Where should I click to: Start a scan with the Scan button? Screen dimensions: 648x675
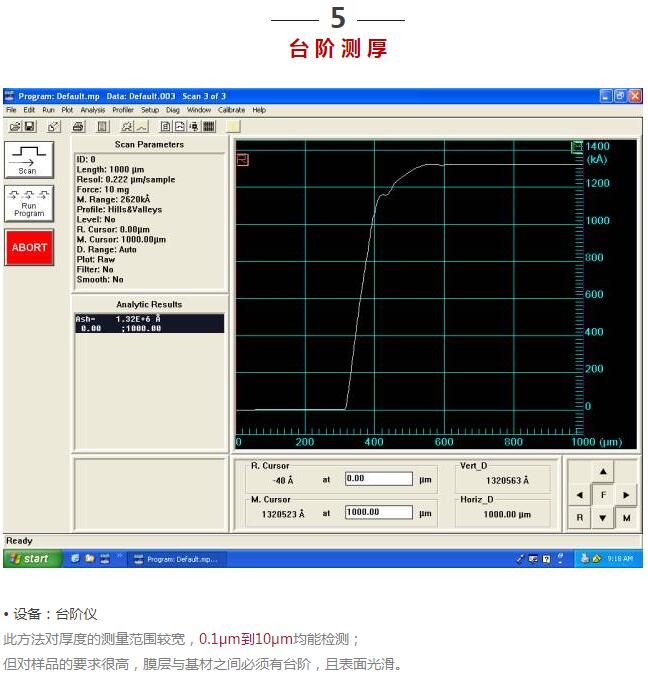point(29,160)
